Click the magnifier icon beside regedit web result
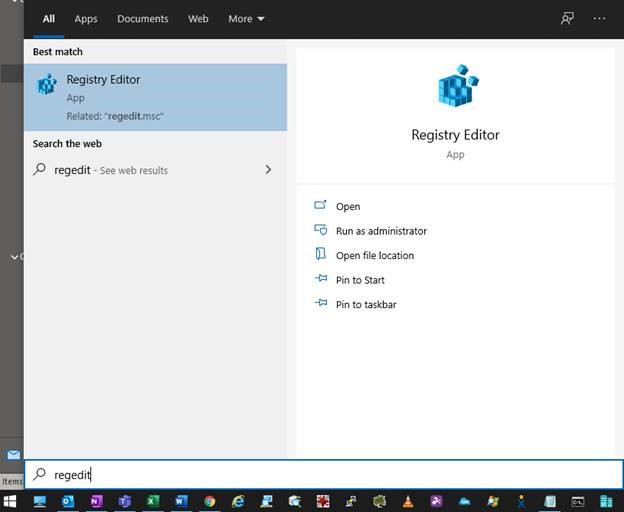The width and height of the screenshot is (624, 512). click(x=39, y=169)
